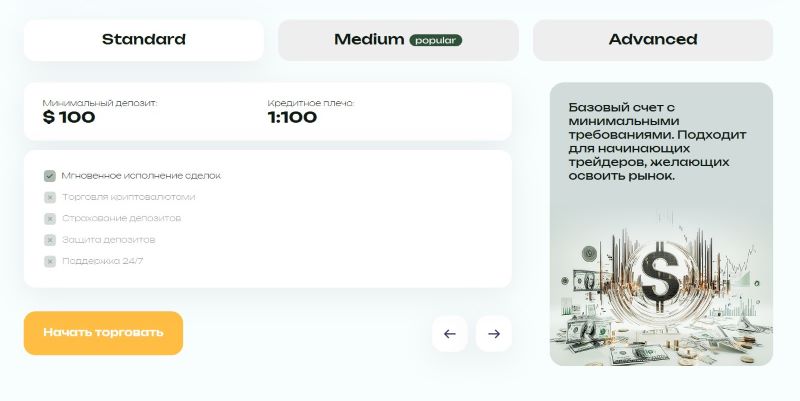Switch to the Standard account tab
This screenshot has width=800, height=401.
(144, 40)
